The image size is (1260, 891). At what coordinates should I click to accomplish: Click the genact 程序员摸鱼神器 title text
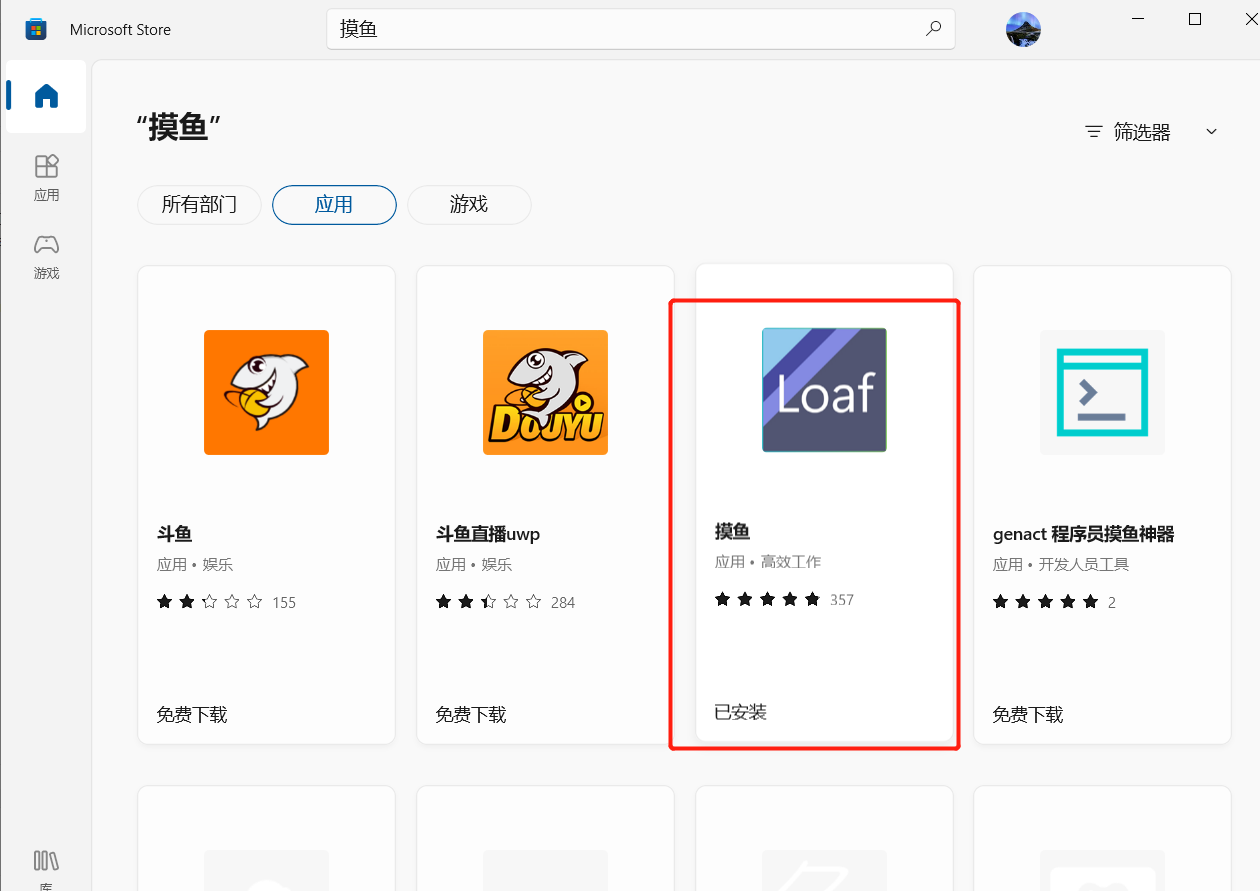[1084, 534]
